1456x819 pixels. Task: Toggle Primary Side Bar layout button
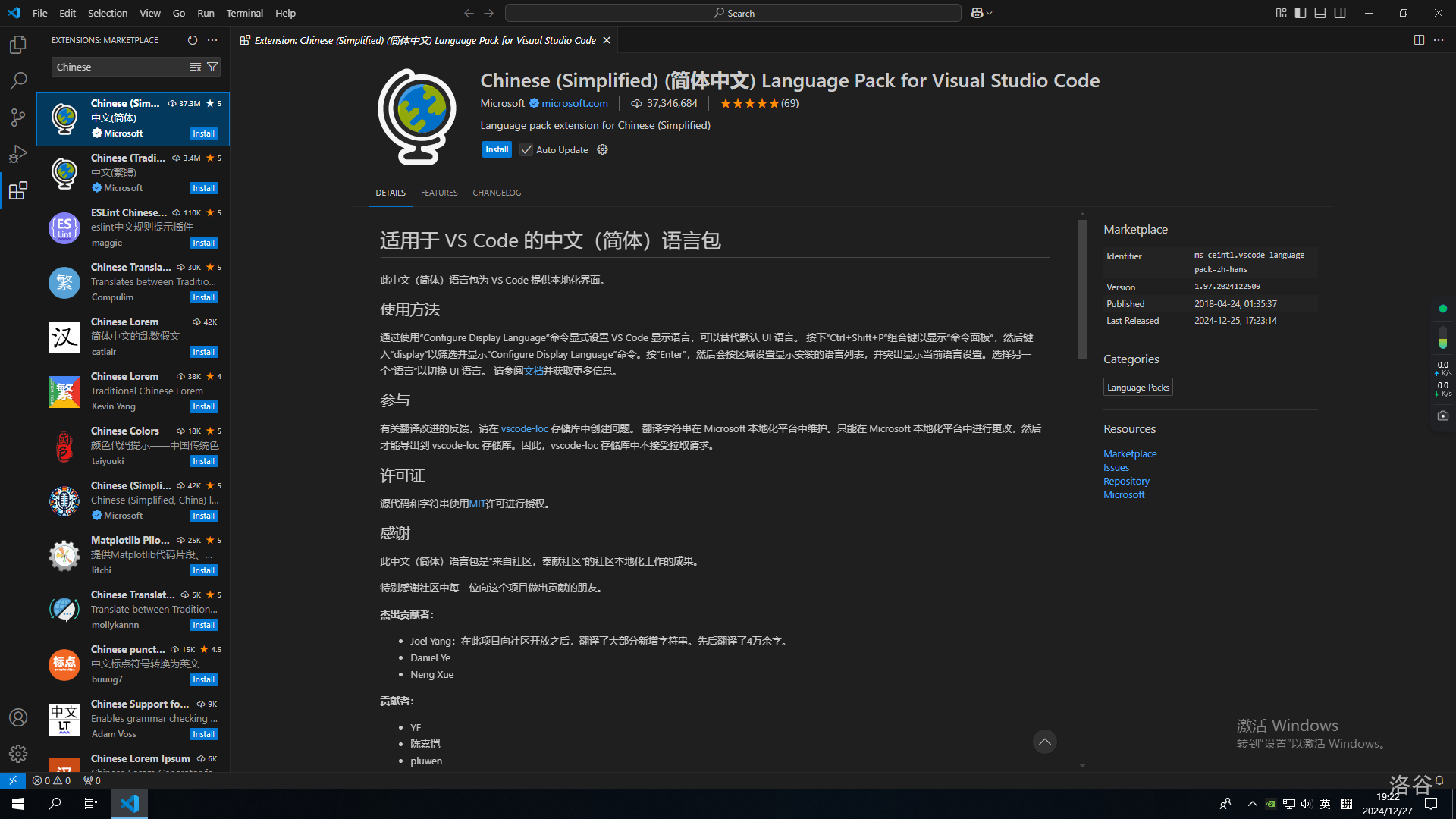(x=1301, y=13)
